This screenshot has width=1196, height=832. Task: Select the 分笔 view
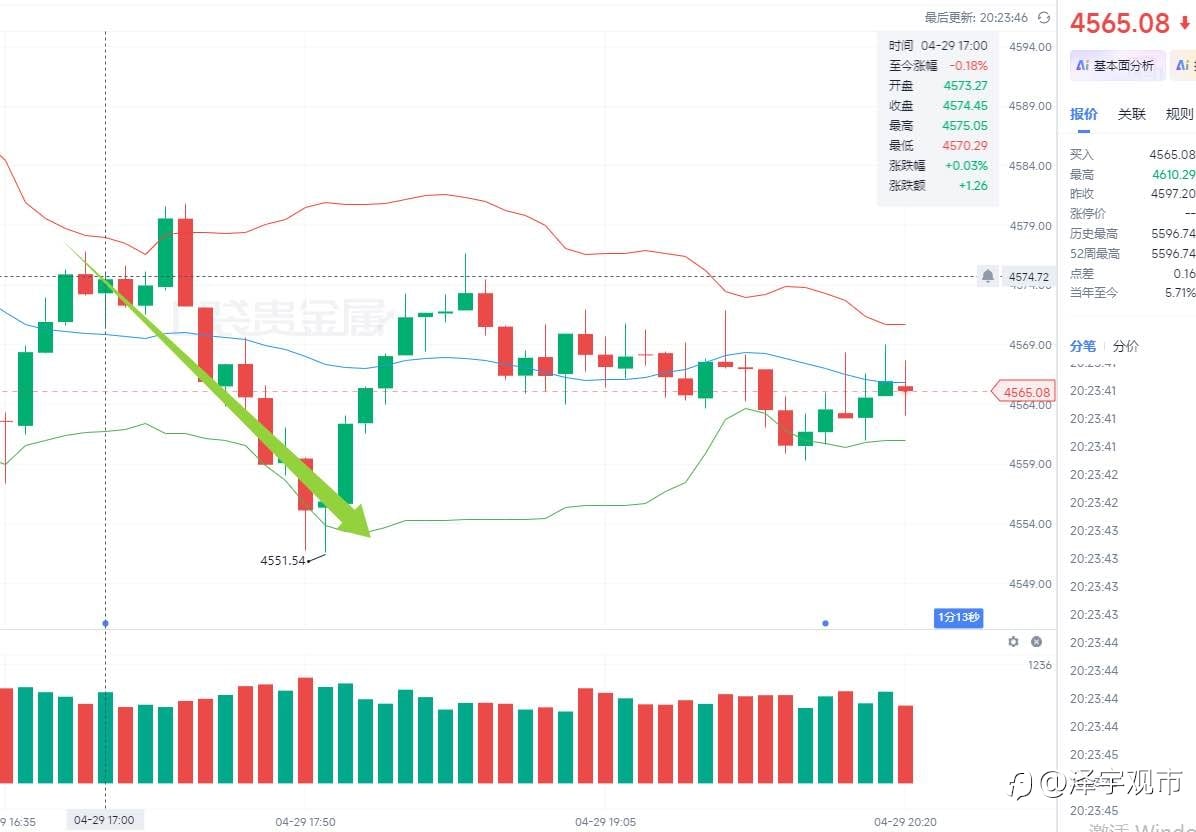pyautogui.click(x=1083, y=346)
